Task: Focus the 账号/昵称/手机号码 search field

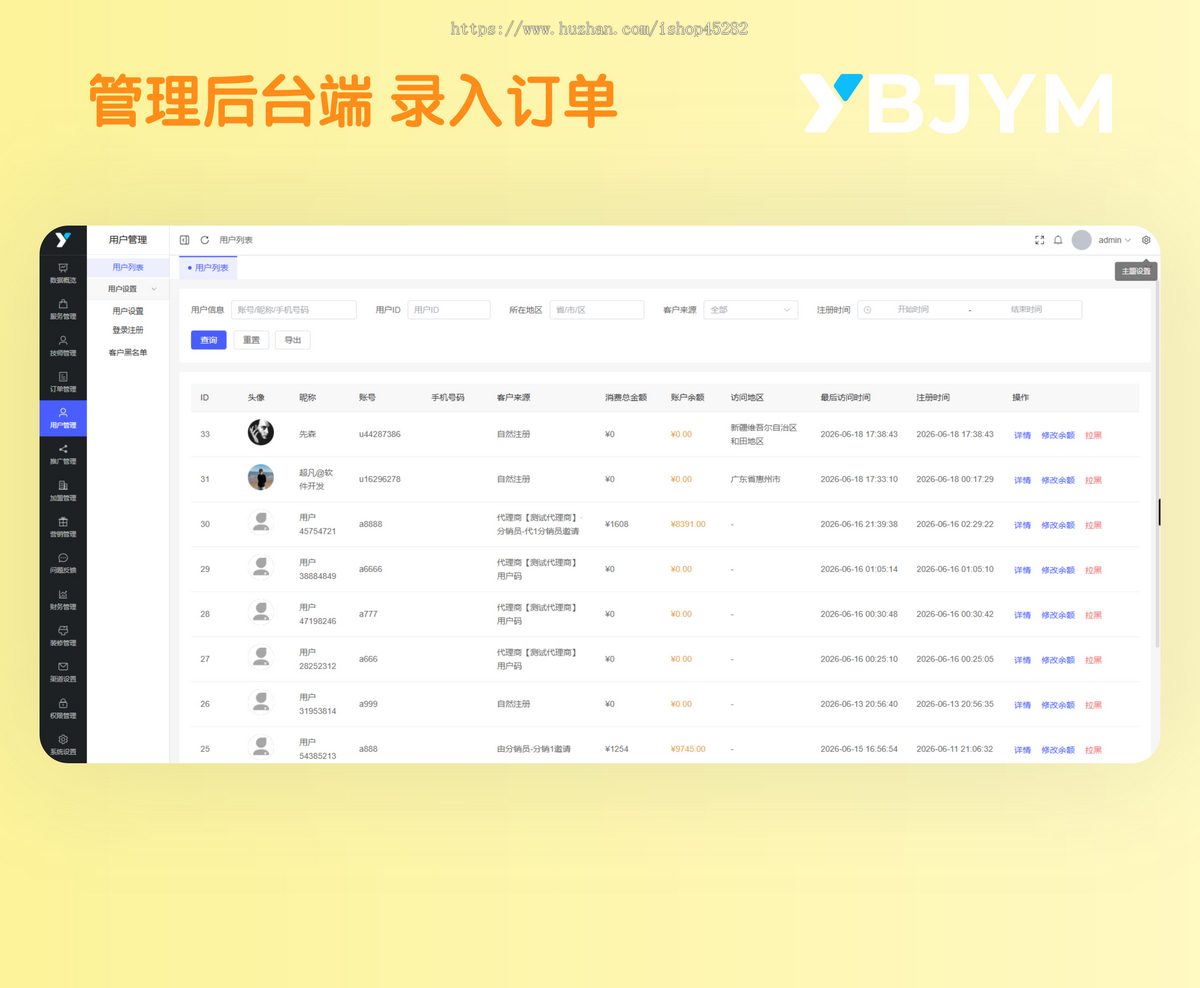Action: click(x=294, y=310)
